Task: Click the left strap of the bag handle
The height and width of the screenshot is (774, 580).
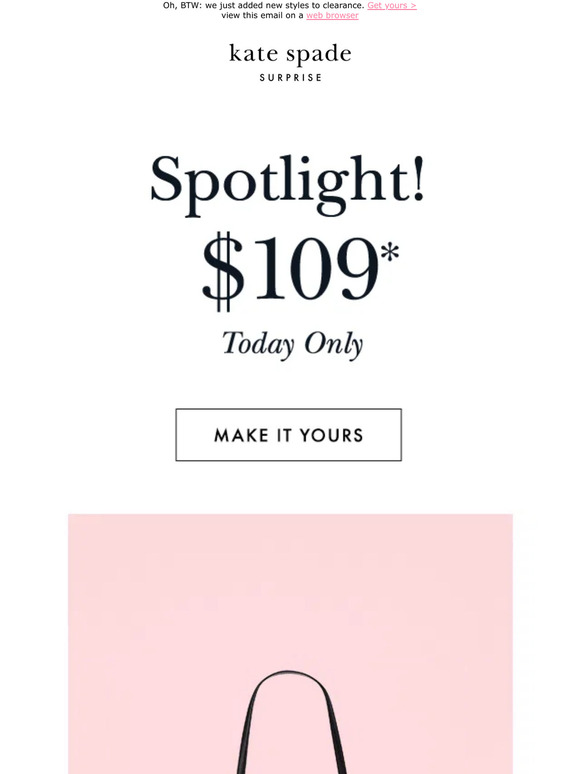Action: click(247, 731)
